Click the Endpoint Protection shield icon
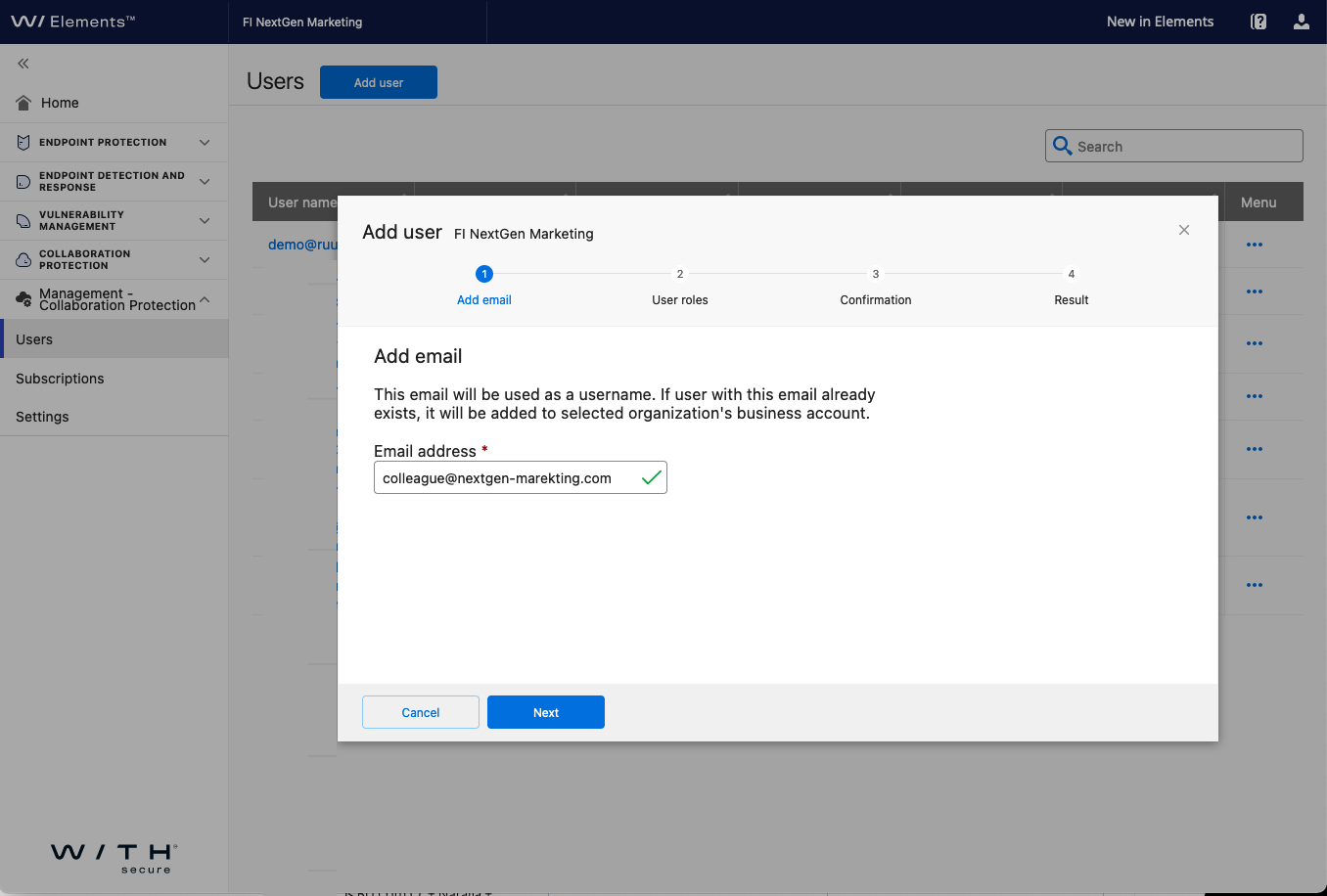The image size is (1327, 896). coord(23,143)
